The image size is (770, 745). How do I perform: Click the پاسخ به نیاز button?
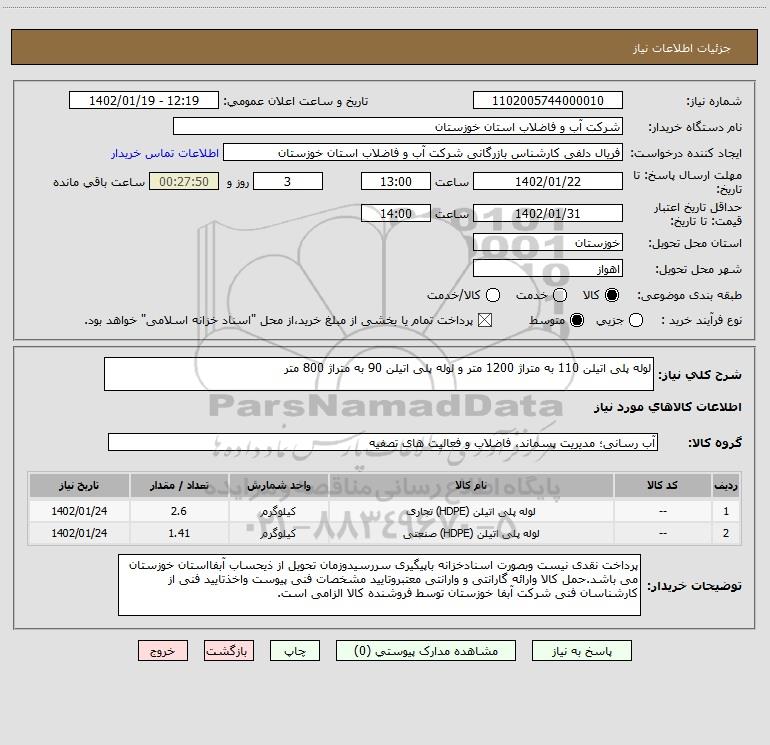[x=581, y=651]
